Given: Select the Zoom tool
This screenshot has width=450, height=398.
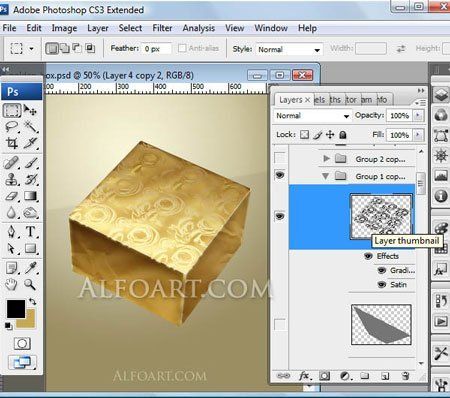Looking at the screenshot, I should [30, 284].
